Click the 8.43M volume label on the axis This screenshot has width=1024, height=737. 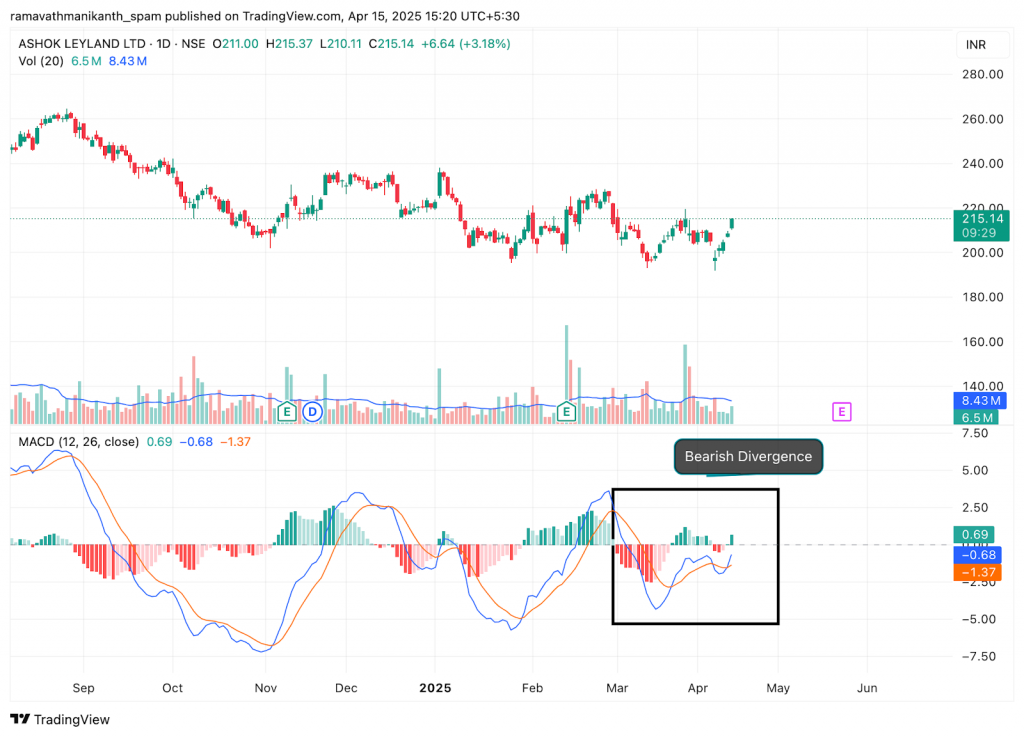pos(979,400)
